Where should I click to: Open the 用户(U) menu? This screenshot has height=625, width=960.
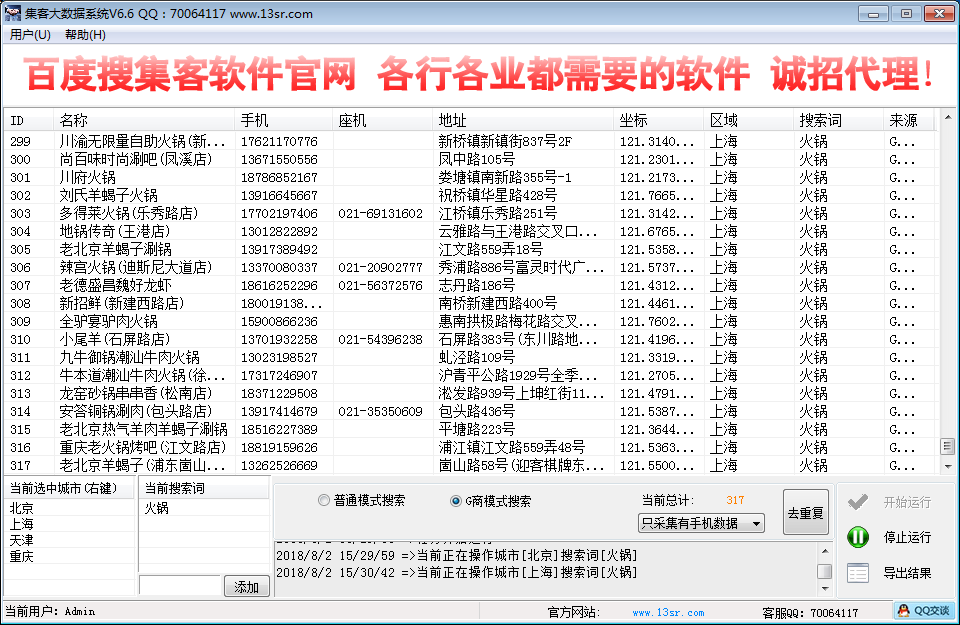(x=30, y=35)
